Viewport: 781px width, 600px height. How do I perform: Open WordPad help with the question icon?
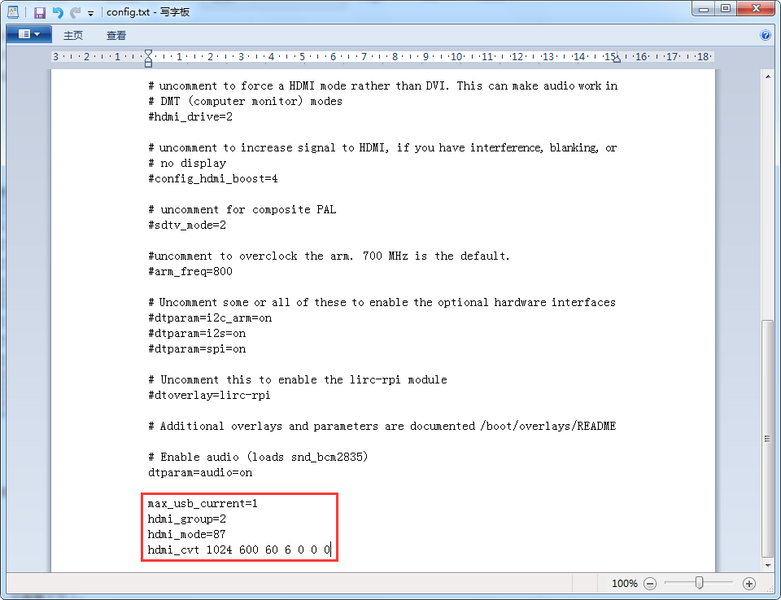(x=765, y=35)
